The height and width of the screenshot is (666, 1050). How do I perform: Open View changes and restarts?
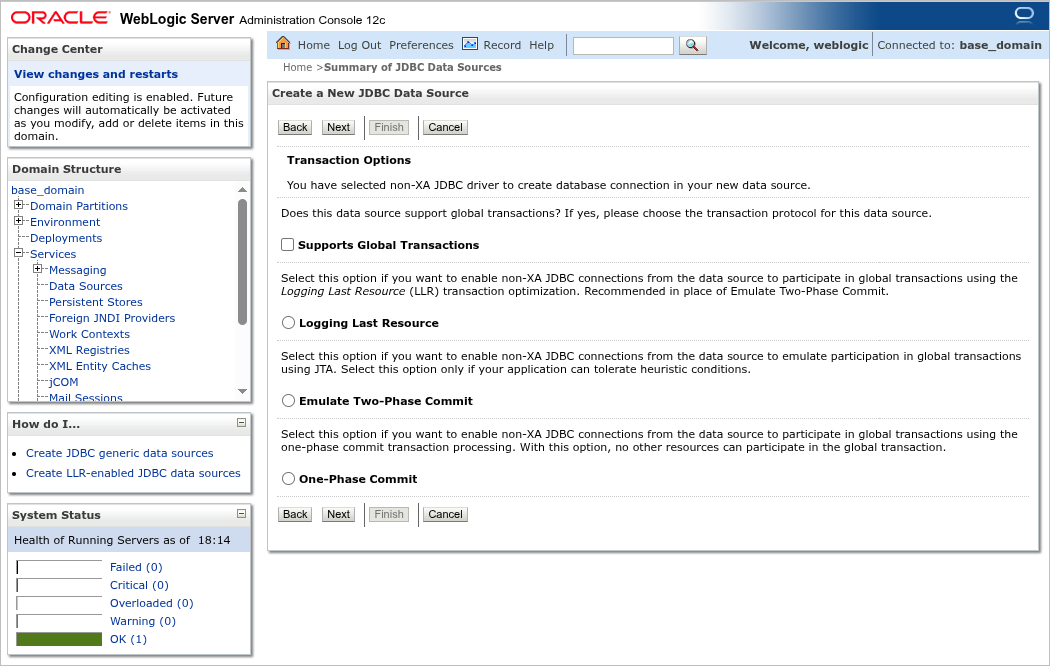pos(95,73)
